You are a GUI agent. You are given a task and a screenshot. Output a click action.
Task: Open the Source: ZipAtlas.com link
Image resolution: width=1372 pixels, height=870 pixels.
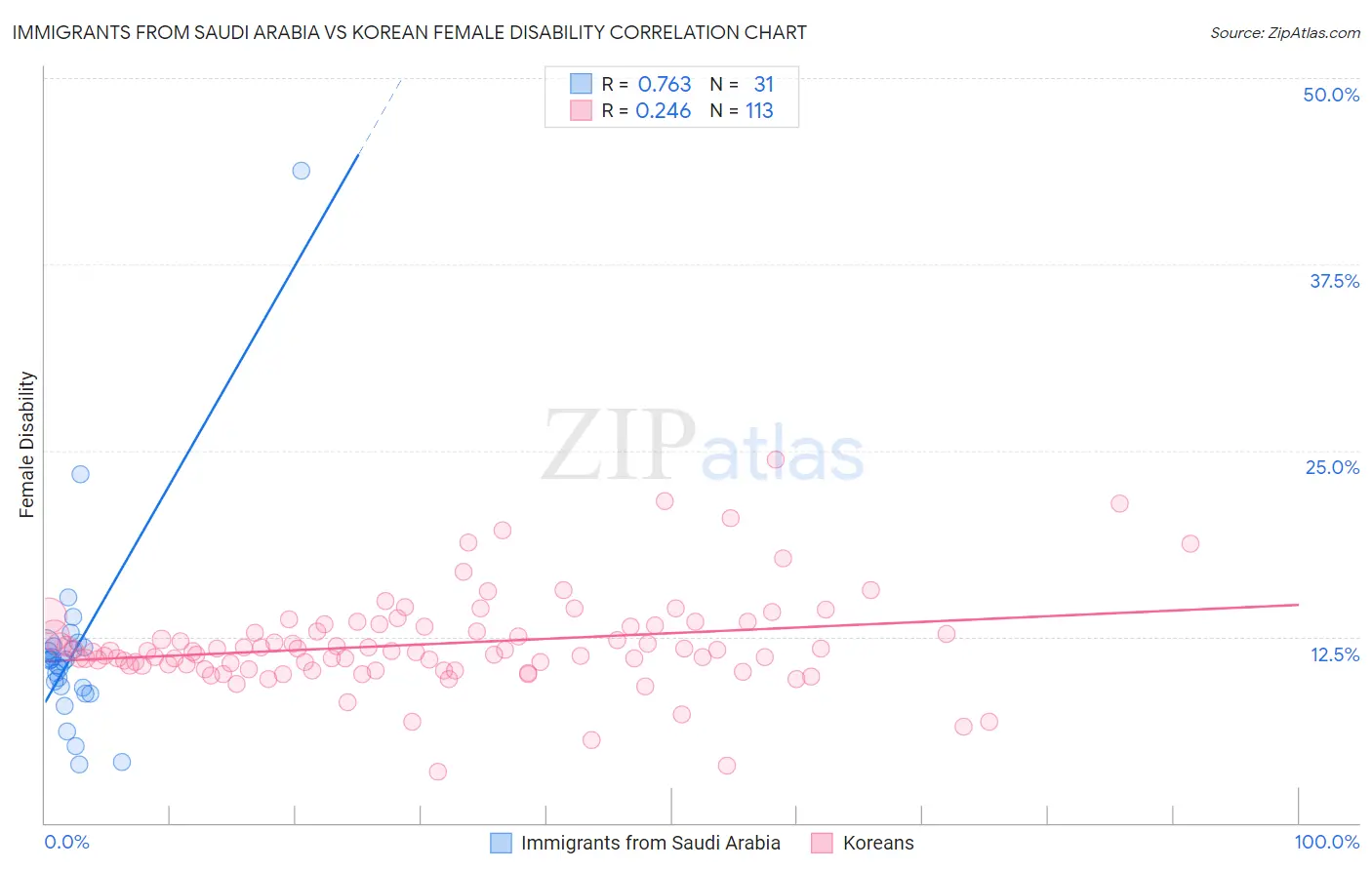(x=1285, y=32)
